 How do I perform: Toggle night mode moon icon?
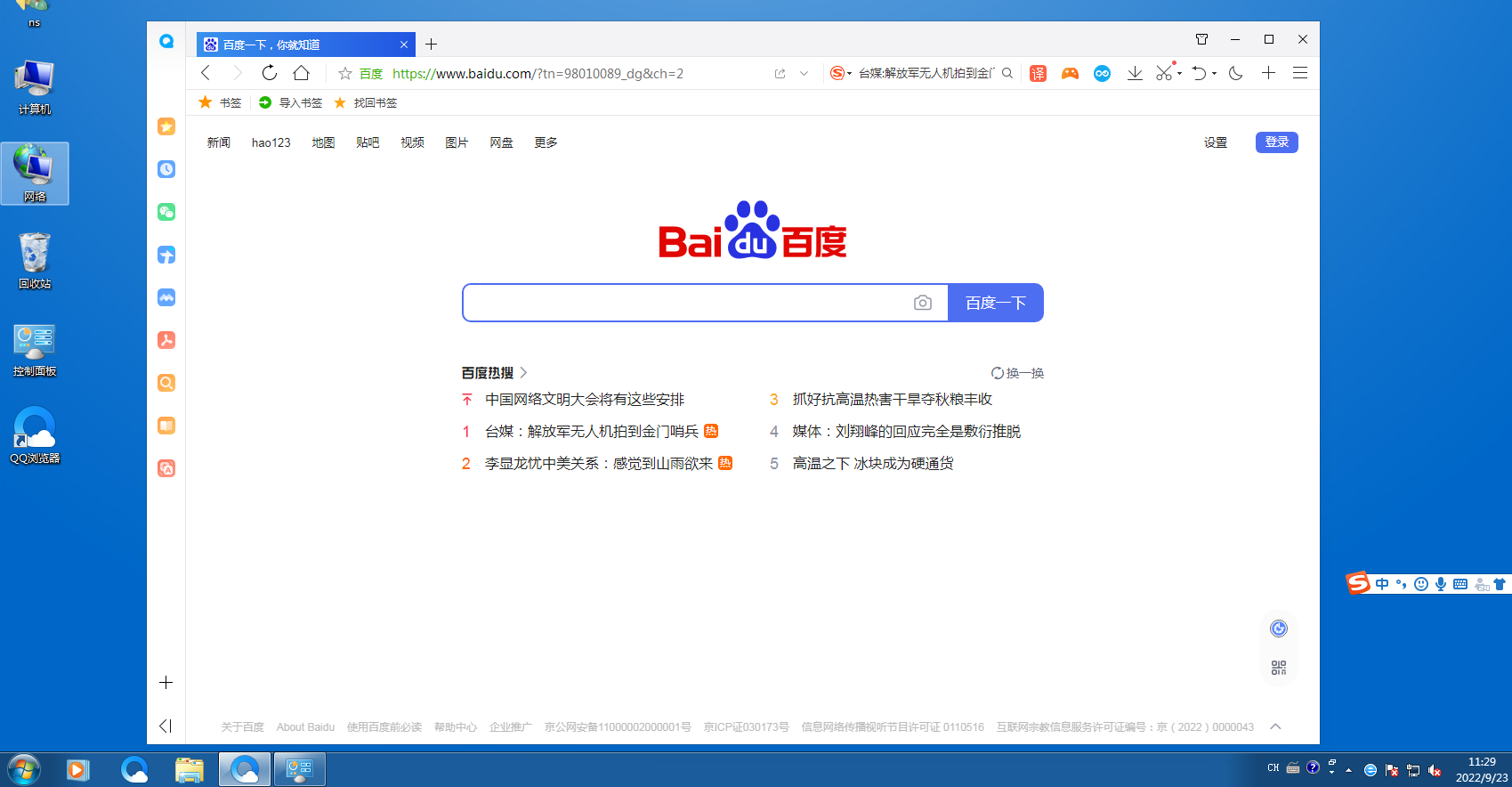pos(1236,73)
